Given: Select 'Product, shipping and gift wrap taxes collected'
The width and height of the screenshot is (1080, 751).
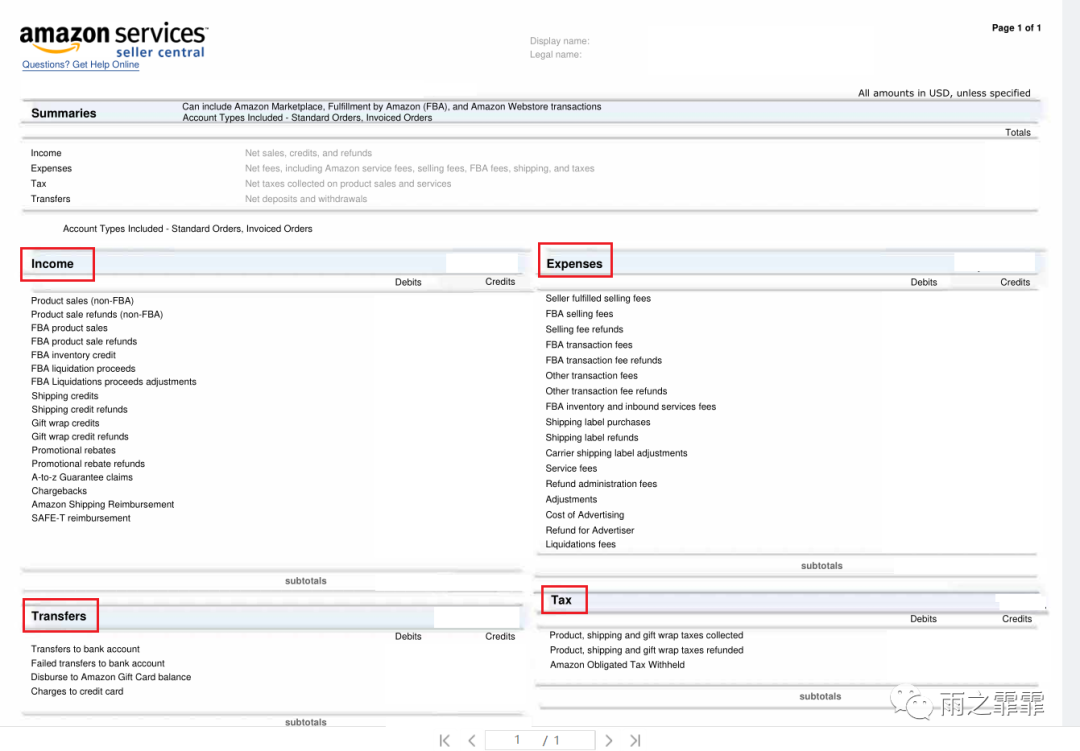Looking at the screenshot, I should pos(646,635).
